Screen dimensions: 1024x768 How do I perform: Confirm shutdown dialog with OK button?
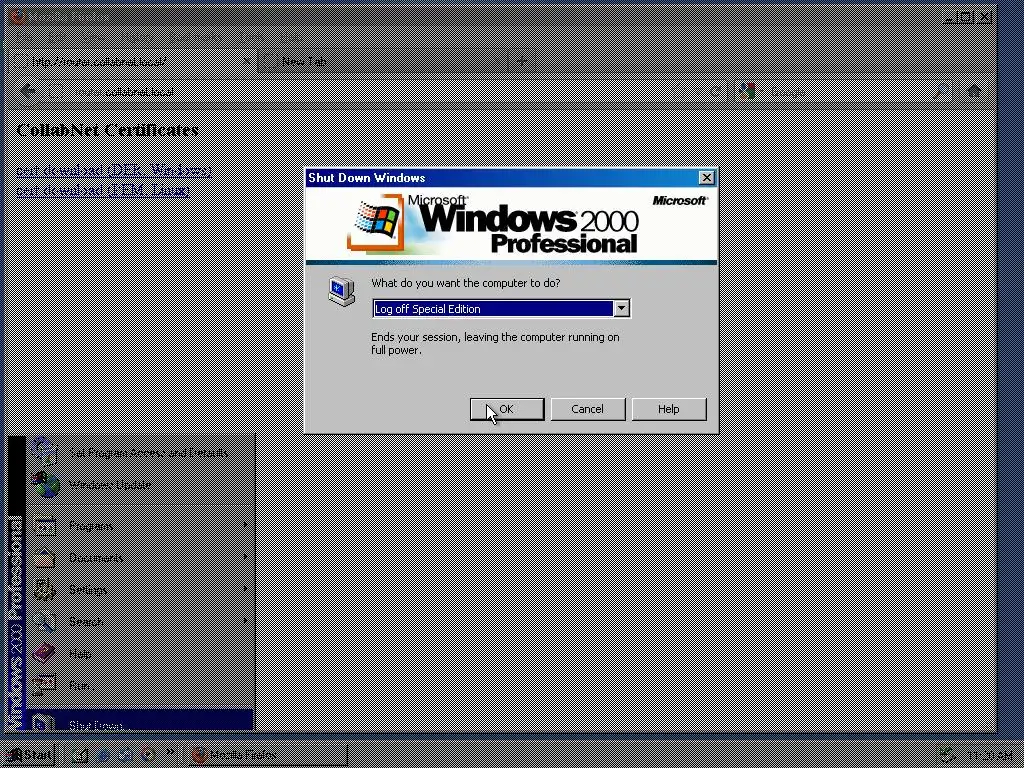click(507, 409)
